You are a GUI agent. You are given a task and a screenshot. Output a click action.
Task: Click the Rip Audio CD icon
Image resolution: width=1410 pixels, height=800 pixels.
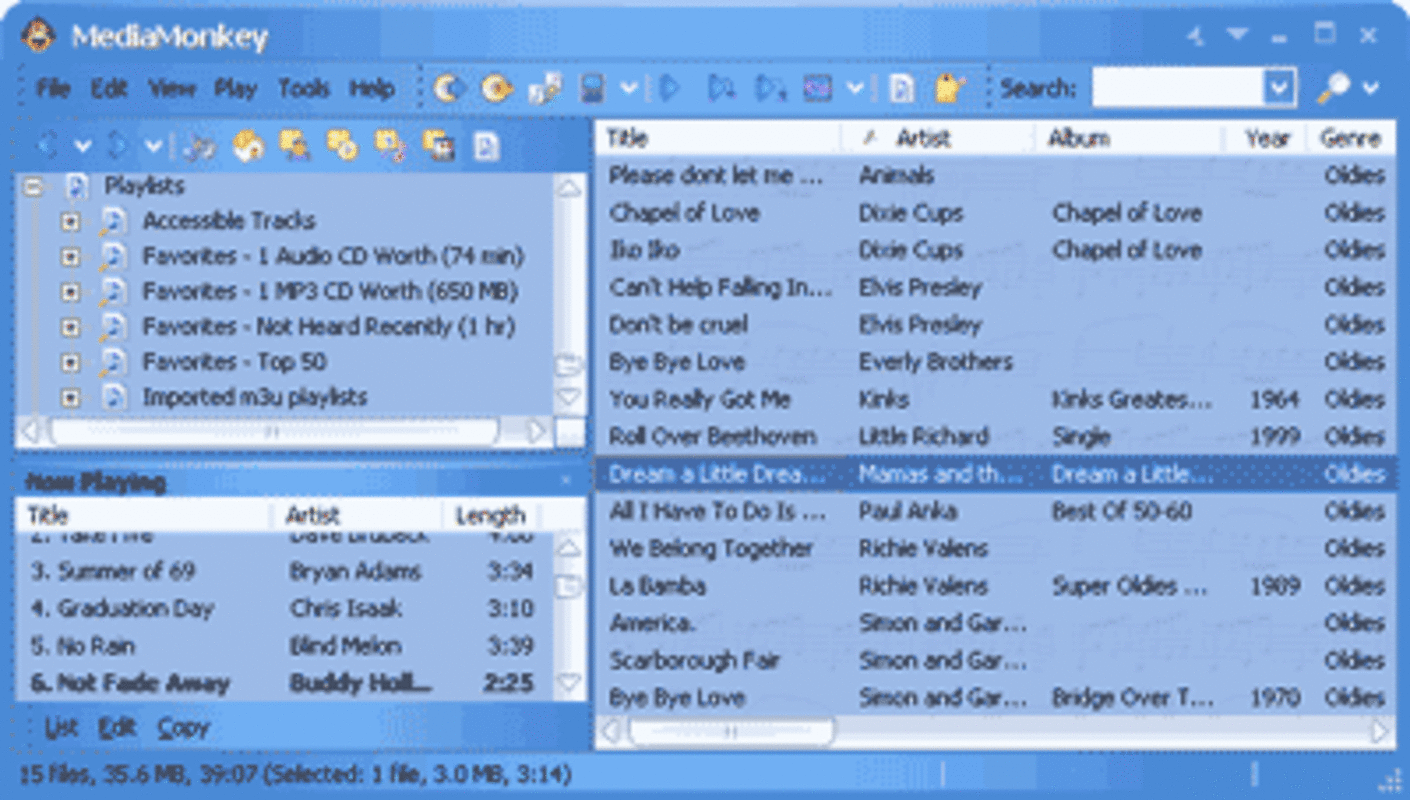[x=448, y=88]
